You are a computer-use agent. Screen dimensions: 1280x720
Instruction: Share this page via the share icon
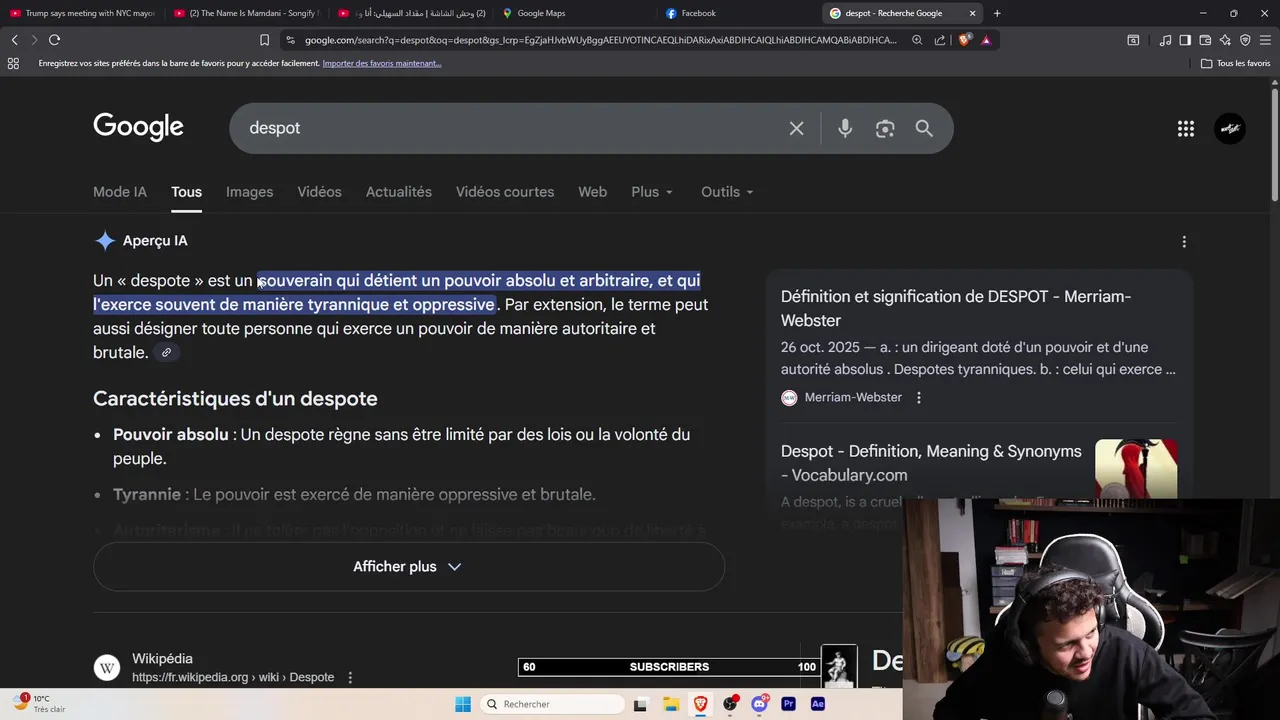coord(940,40)
